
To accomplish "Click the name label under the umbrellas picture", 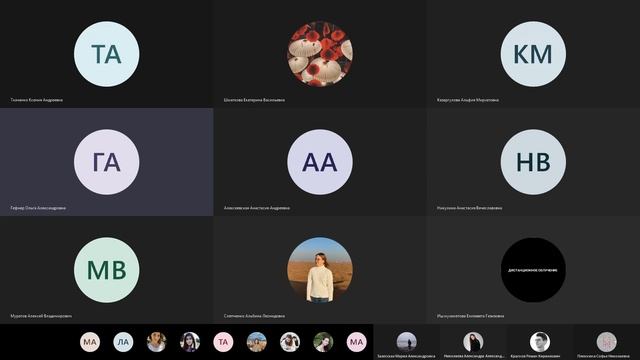I will coord(254,100).
